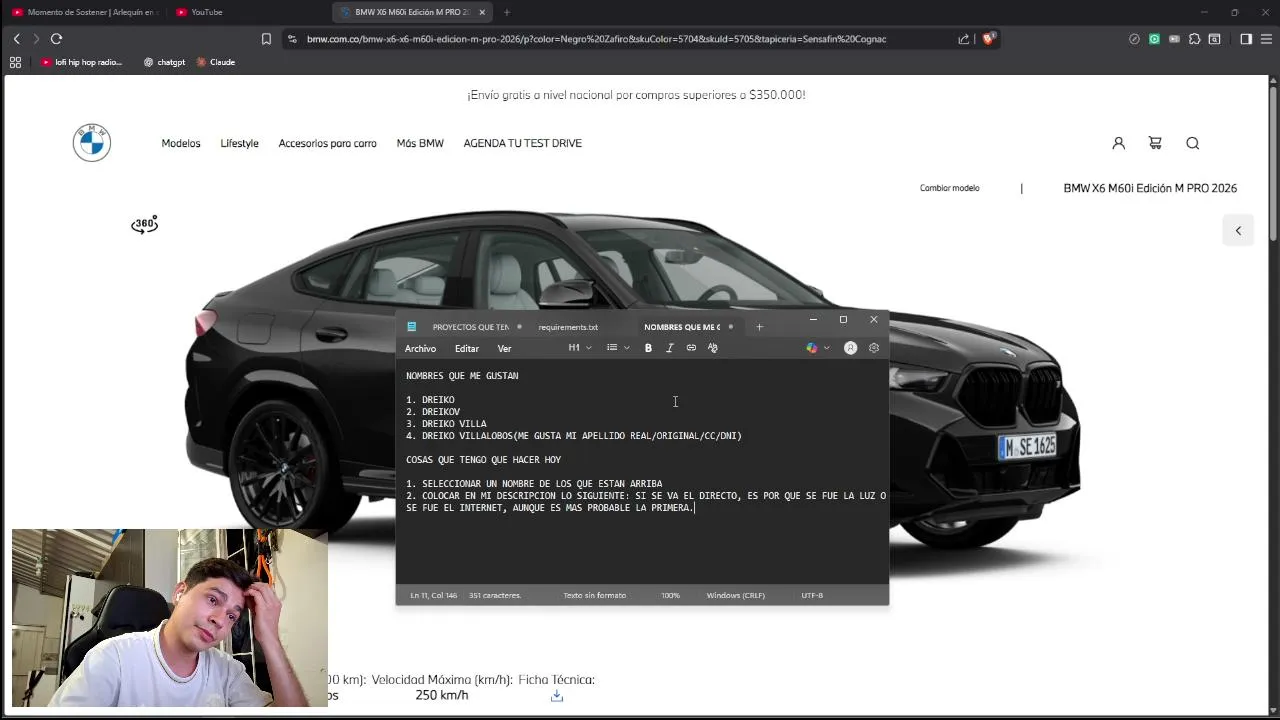1280x720 pixels.
Task: Open the browser extensions puzzle icon
Action: (x=1194, y=39)
